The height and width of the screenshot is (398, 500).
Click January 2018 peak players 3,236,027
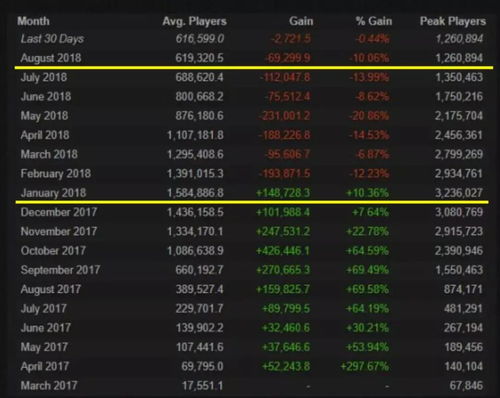point(459,193)
